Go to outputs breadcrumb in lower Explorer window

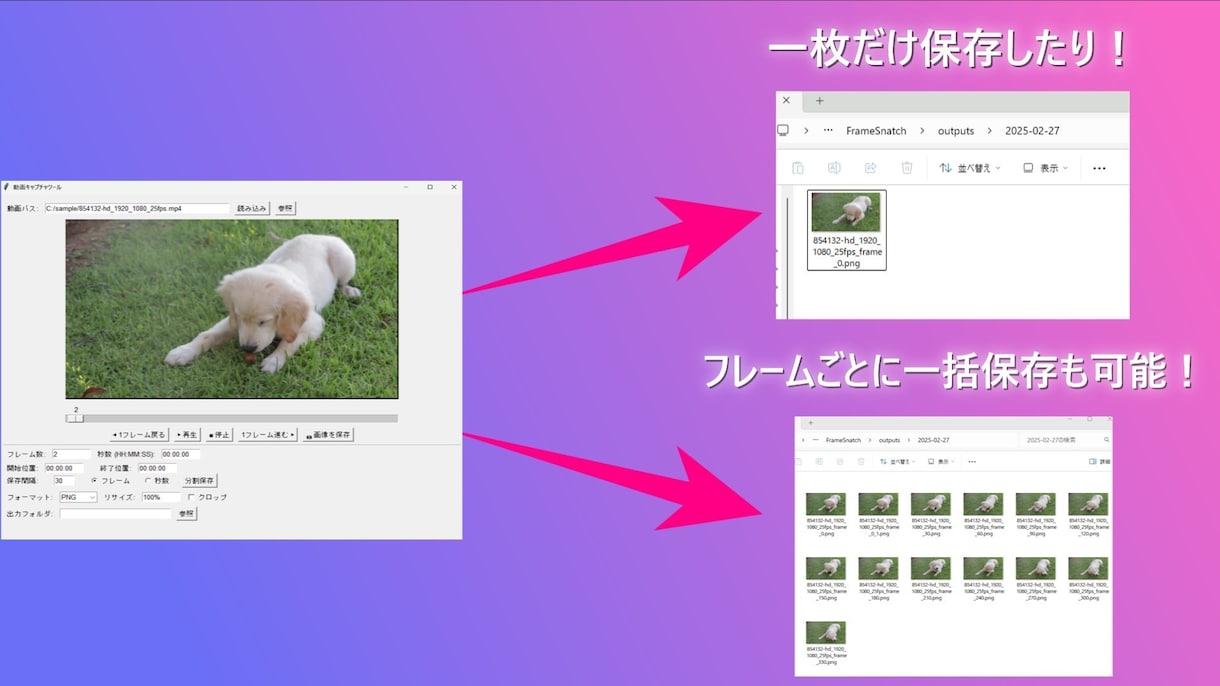click(889, 440)
